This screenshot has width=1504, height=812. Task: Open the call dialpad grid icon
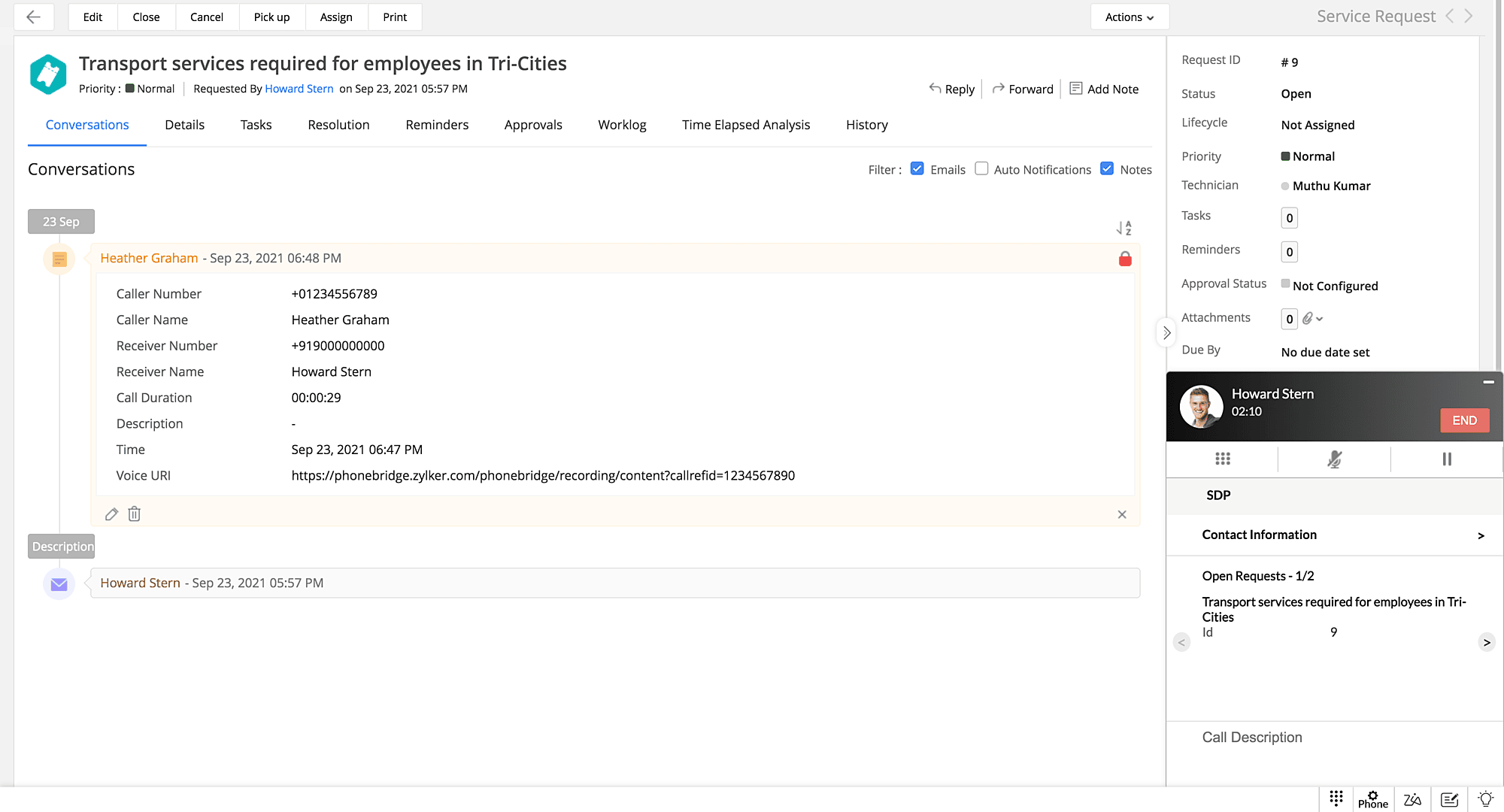coord(1223,459)
